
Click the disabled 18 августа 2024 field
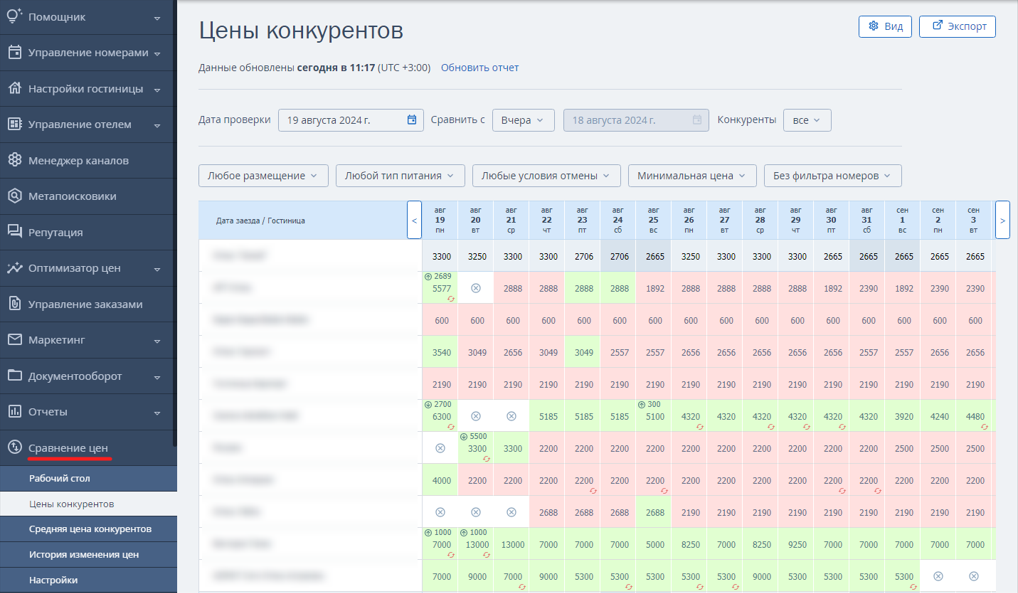click(636, 120)
